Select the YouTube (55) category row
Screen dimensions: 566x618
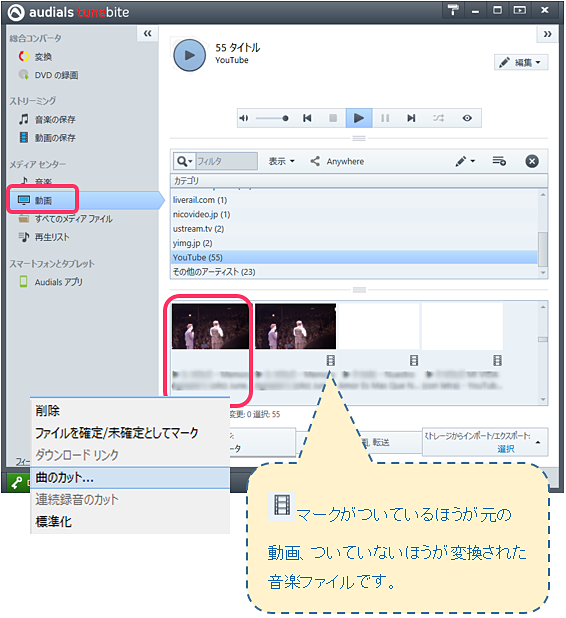[354, 257]
